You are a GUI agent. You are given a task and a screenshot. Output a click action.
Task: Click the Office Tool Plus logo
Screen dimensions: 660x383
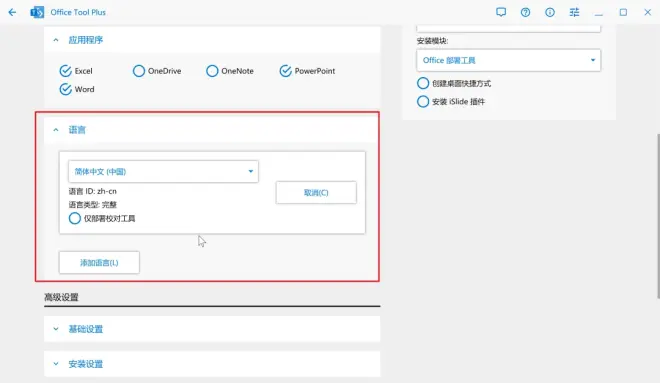tap(37, 12)
